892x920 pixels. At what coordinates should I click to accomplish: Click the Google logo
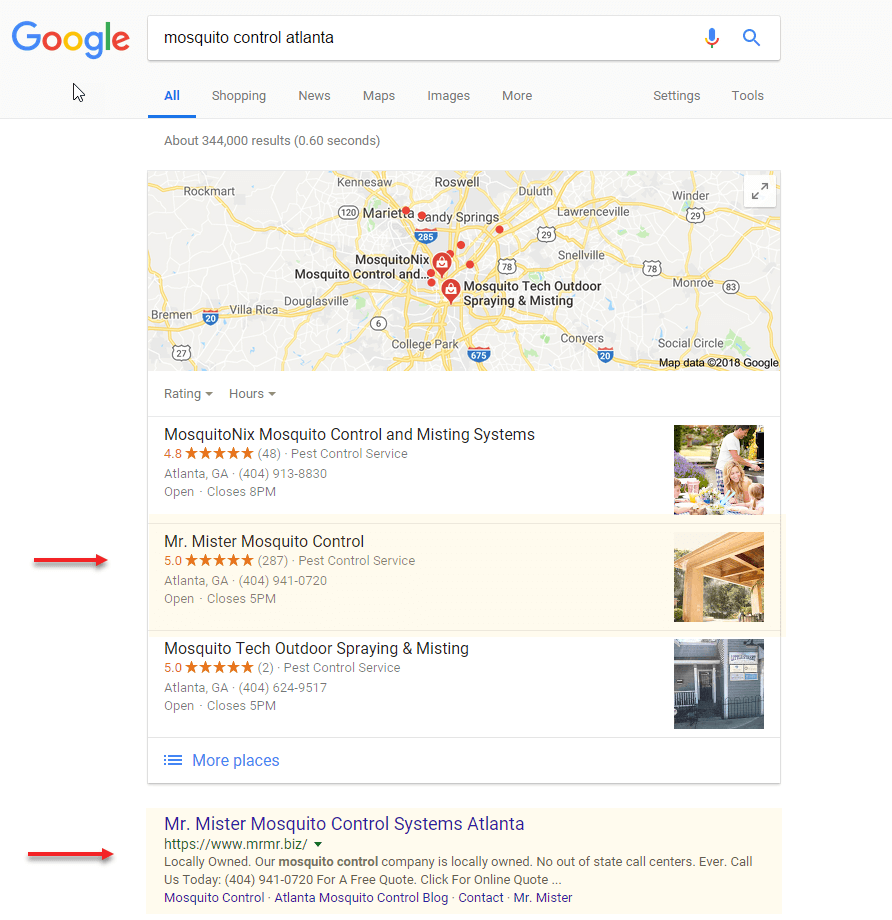[x=70, y=39]
